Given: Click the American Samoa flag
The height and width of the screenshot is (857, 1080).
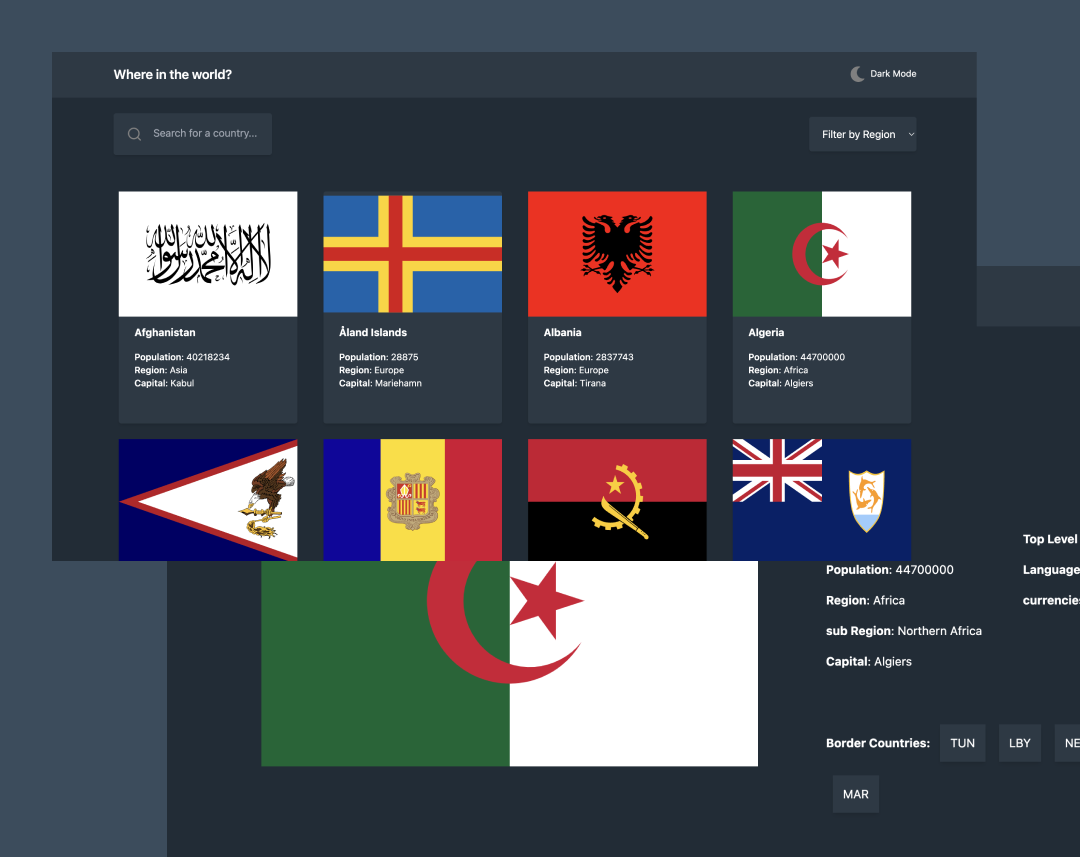Looking at the screenshot, I should (207, 499).
